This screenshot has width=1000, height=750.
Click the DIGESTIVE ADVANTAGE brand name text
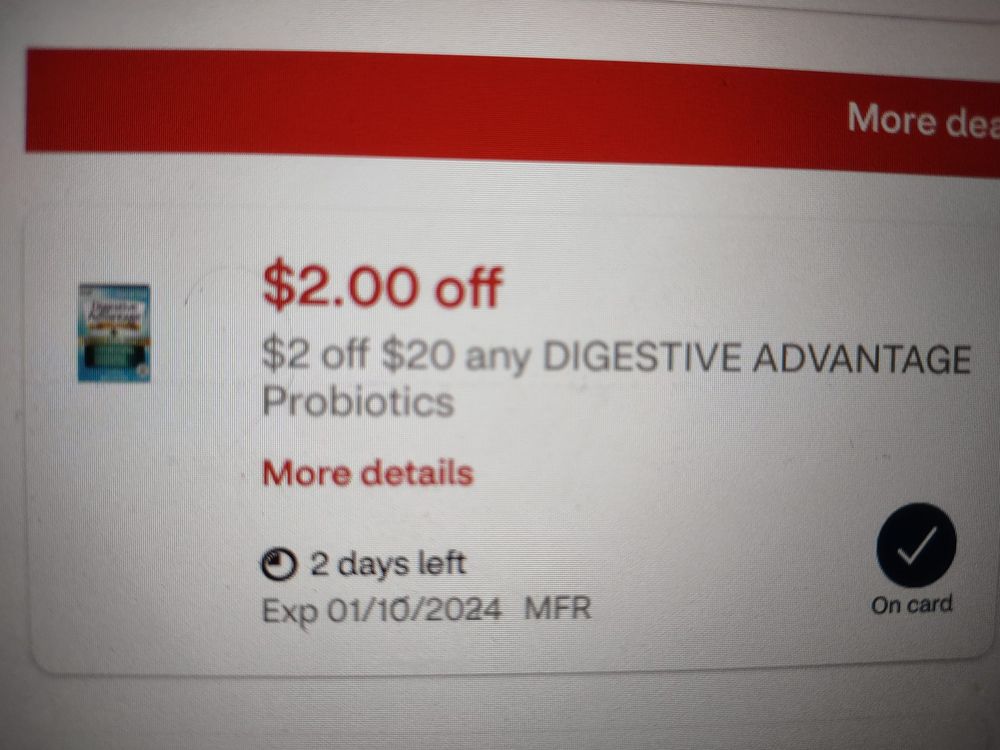tap(757, 358)
